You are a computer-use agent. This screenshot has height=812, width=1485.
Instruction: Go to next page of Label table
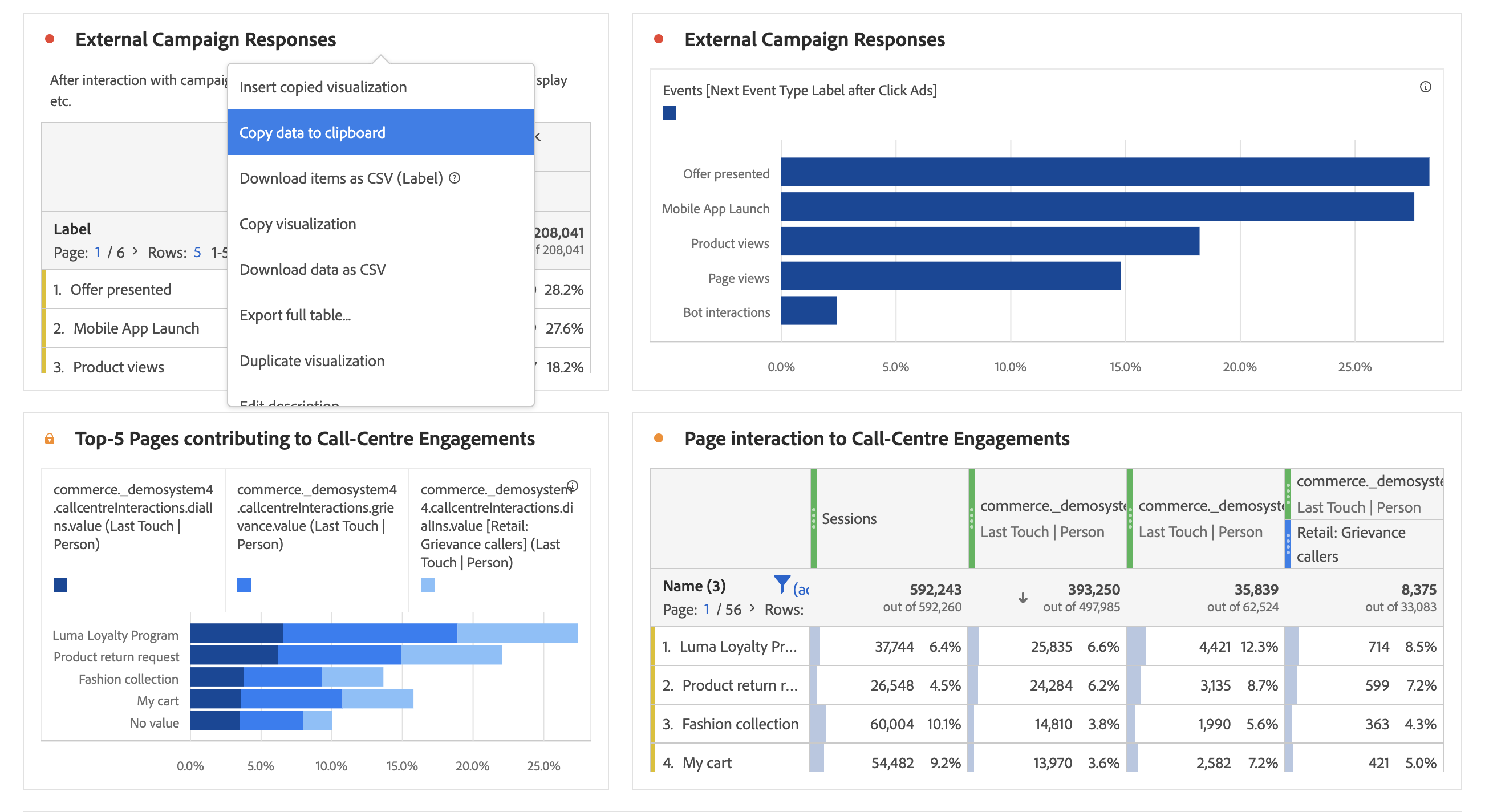coord(135,251)
